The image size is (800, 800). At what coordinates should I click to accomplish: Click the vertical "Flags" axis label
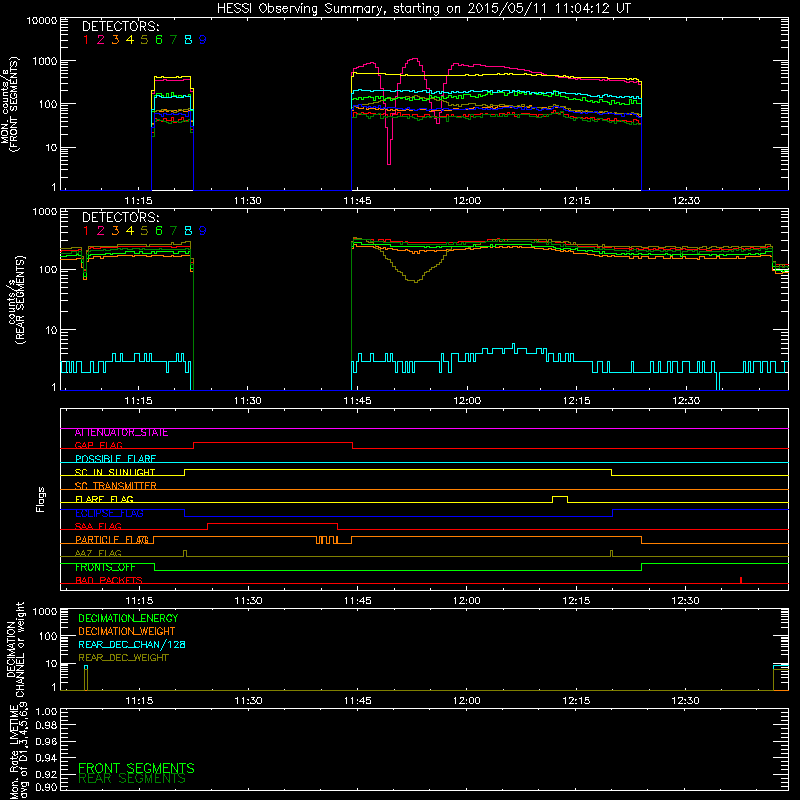(41, 499)
